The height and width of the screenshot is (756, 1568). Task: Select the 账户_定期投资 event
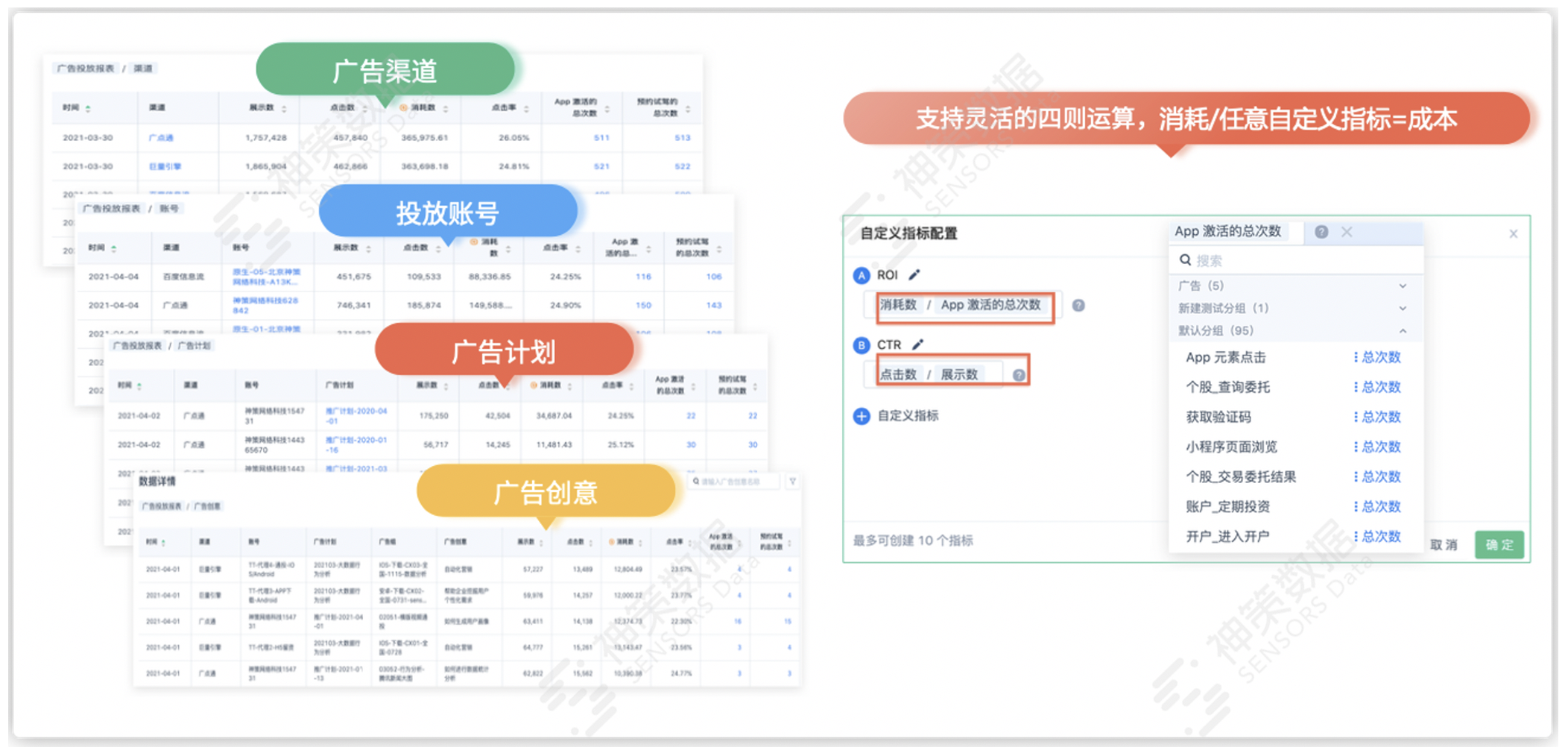coord(1228,507)
